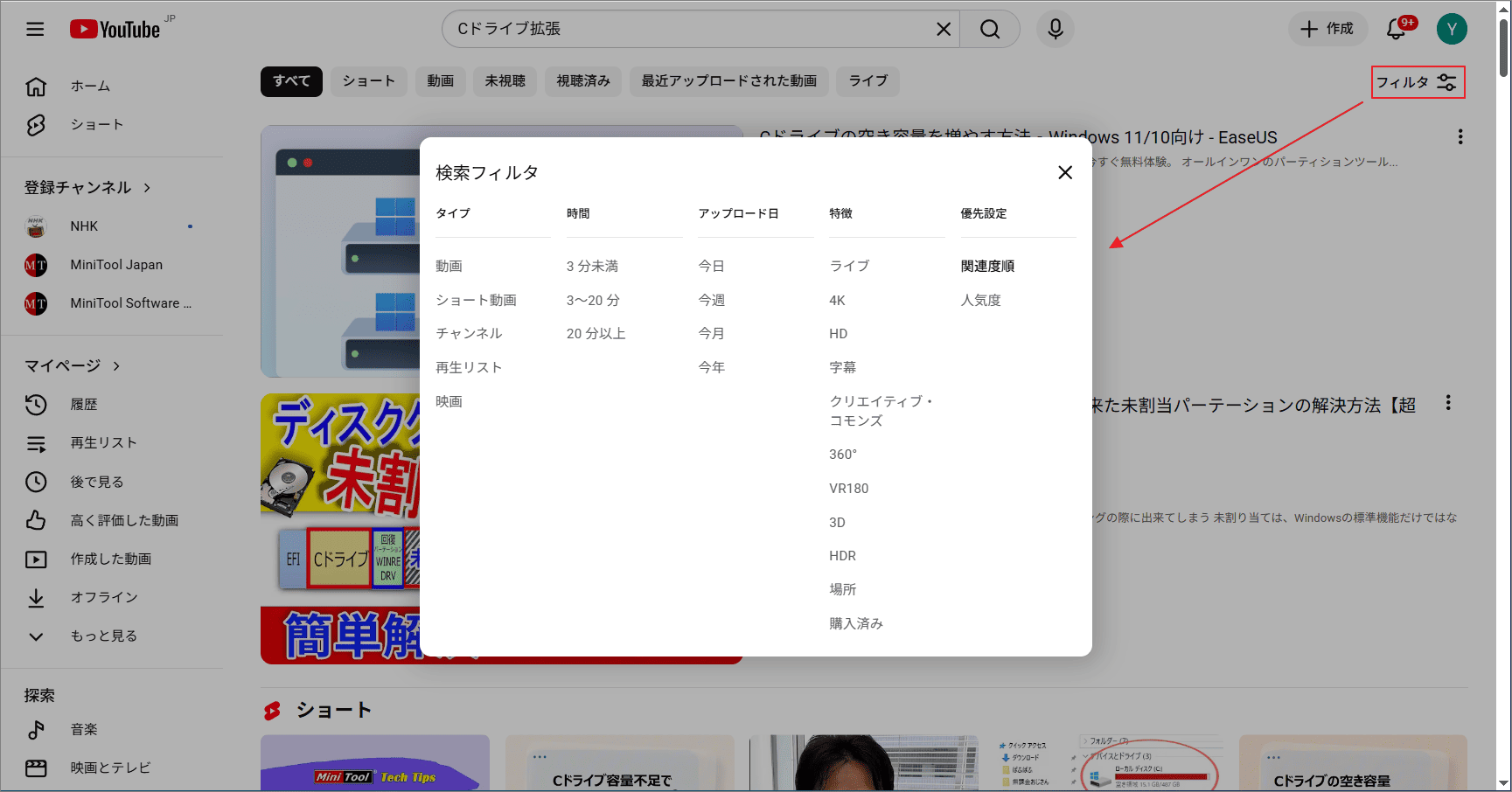Viewport: 1512px width, 792px height.
Task: Open the three-dot menu on the EaseUS video
Action: [x=1460, y=136]
